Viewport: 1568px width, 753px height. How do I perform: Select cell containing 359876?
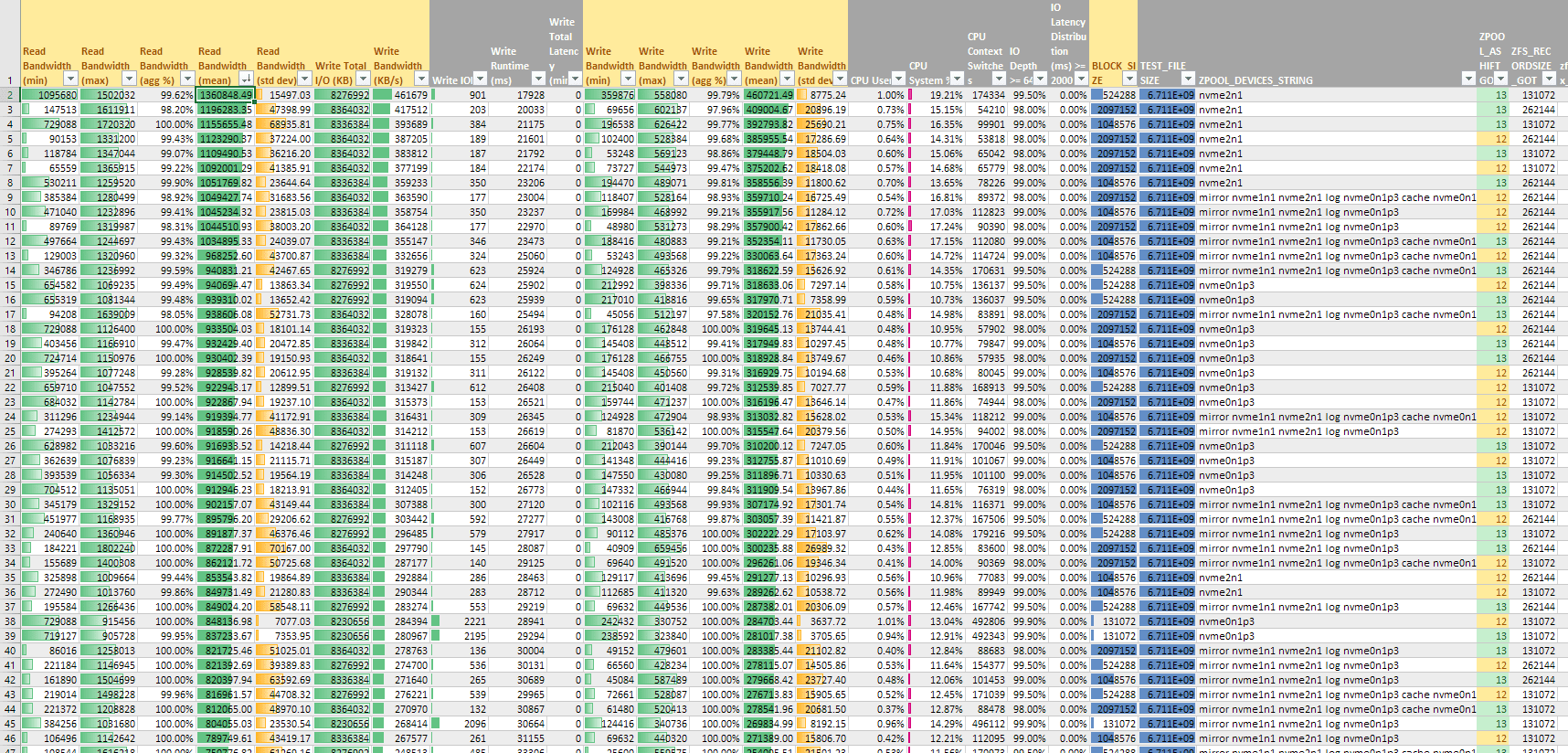pyautogui.click(x=609, y=95)
